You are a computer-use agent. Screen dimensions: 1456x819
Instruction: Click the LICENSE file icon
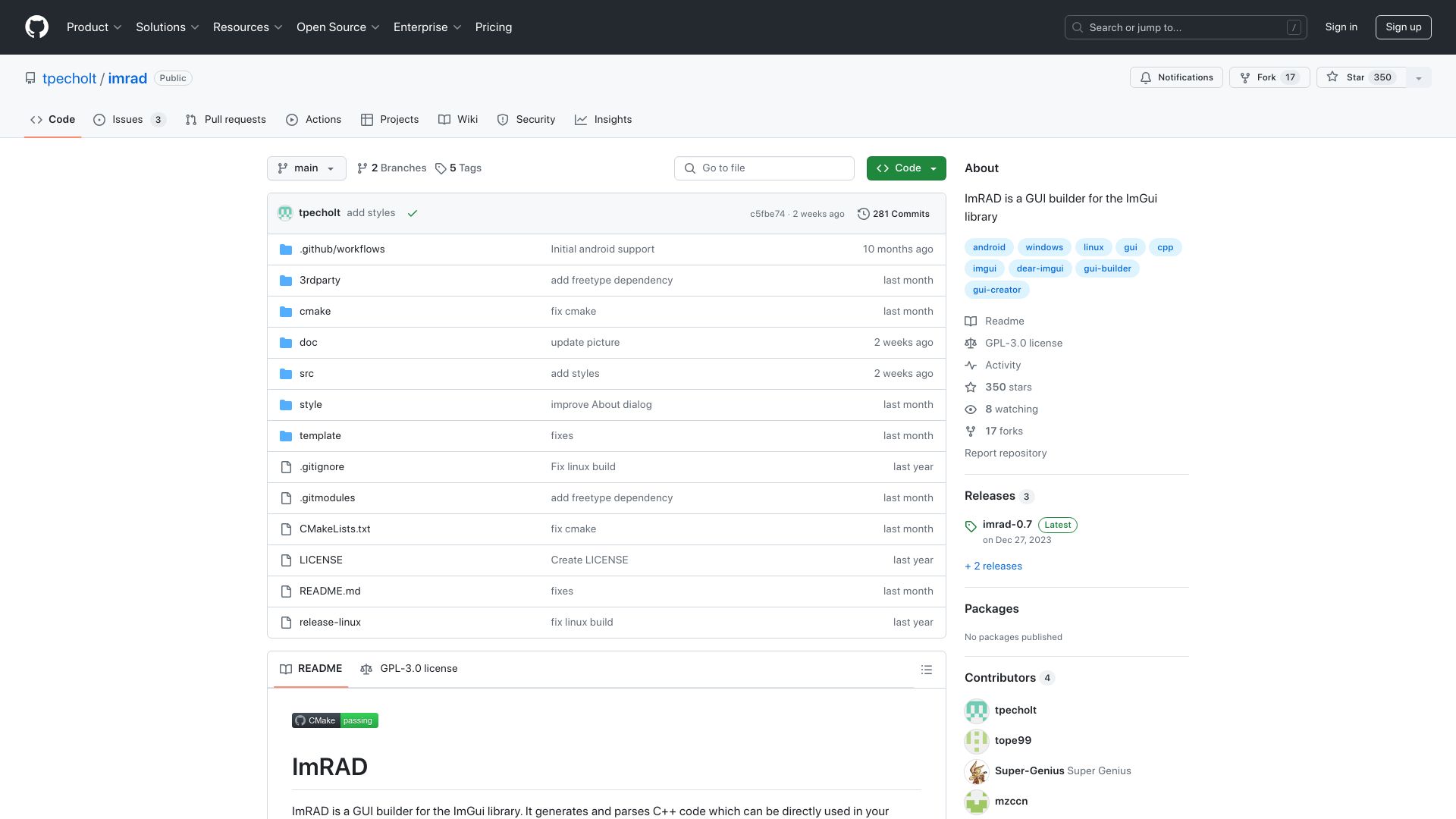pos(286,560)
